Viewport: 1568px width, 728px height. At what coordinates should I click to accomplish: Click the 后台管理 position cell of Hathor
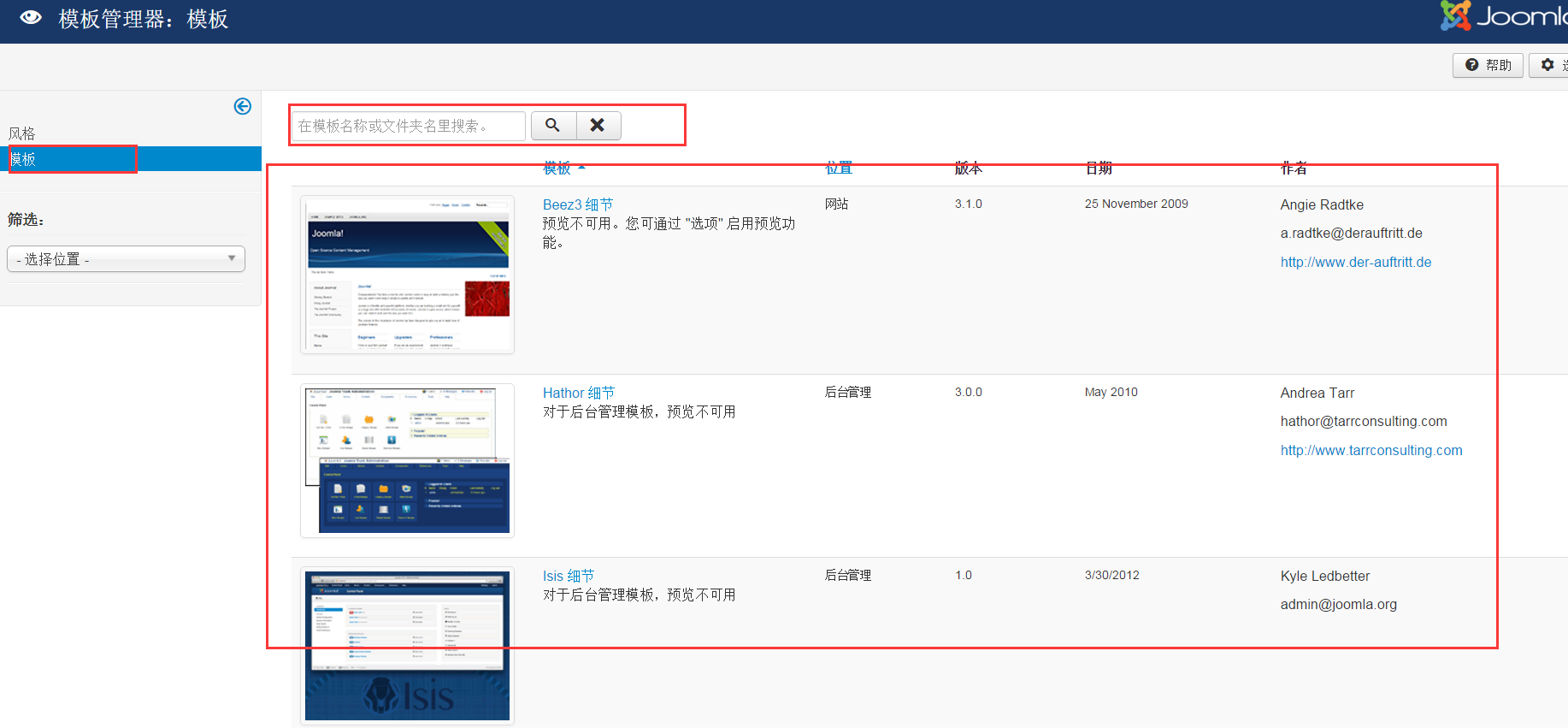click(848, 392)
